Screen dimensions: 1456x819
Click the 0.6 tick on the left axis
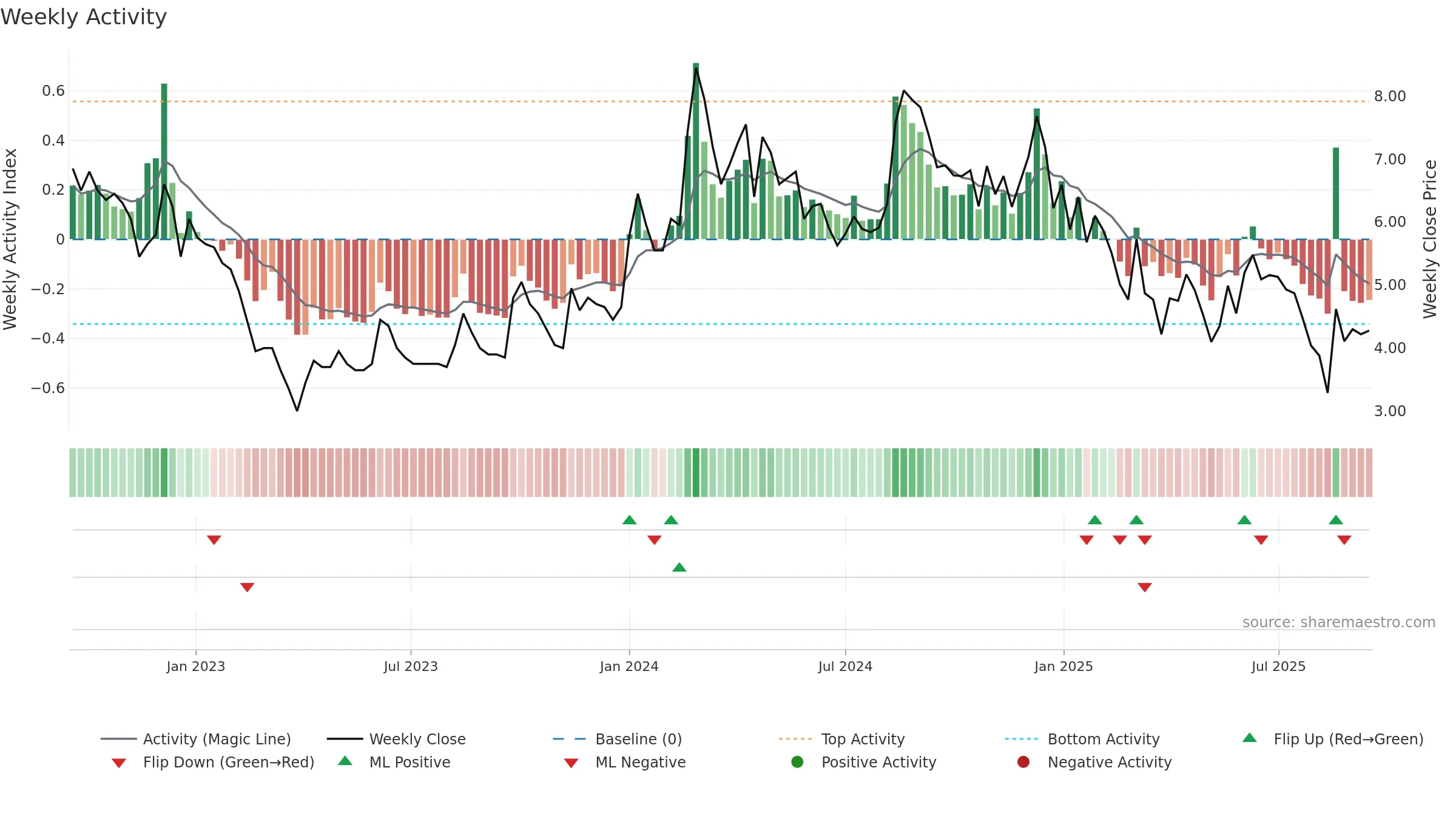coord(53,91)
